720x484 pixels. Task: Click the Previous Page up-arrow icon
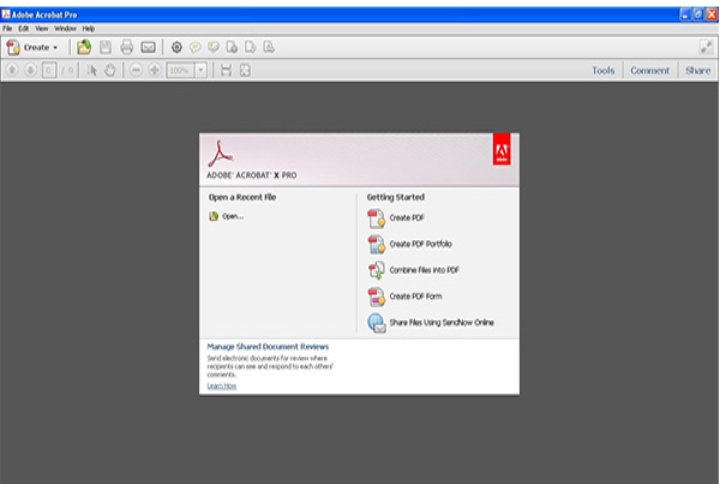12,70
